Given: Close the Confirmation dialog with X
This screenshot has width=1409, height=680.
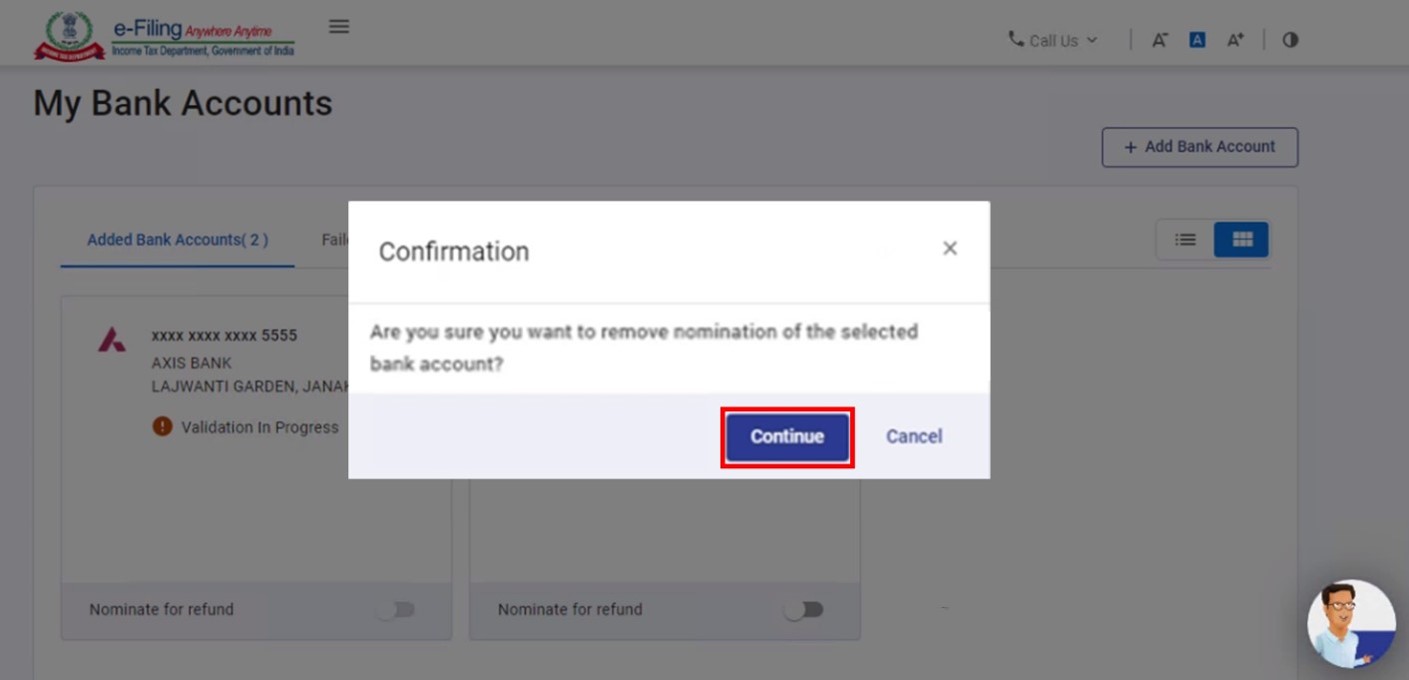Looking at the screenshot, I should [950, 248].
